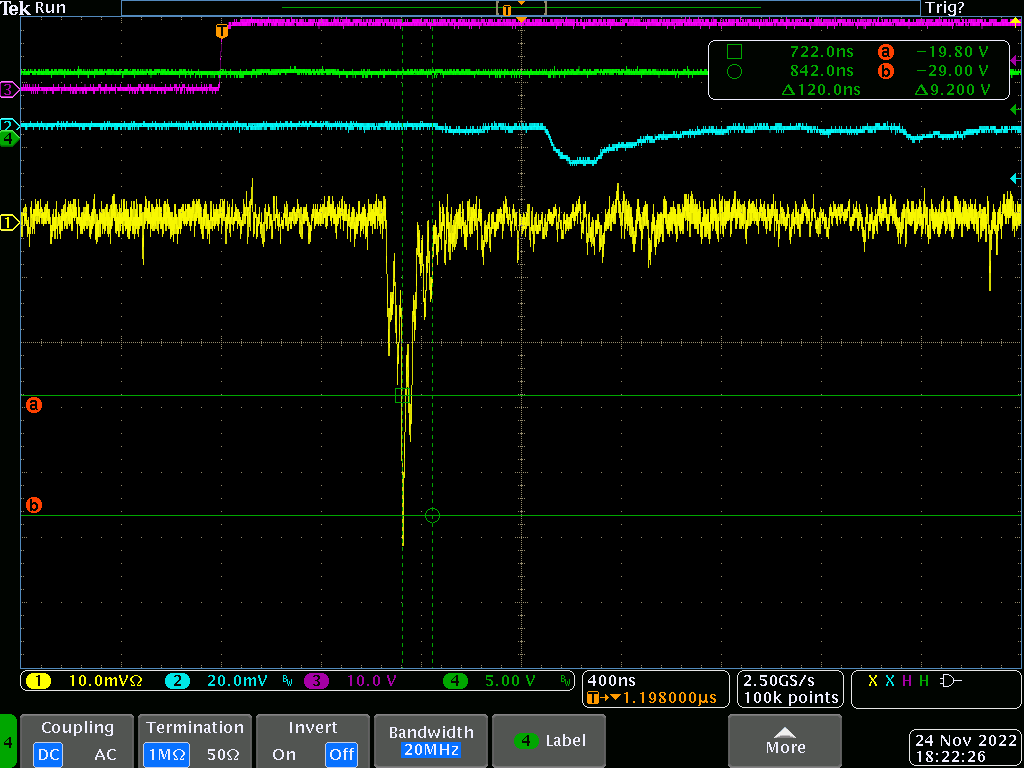
Task: Click the green square cursor handle
Action: (401, 396)
